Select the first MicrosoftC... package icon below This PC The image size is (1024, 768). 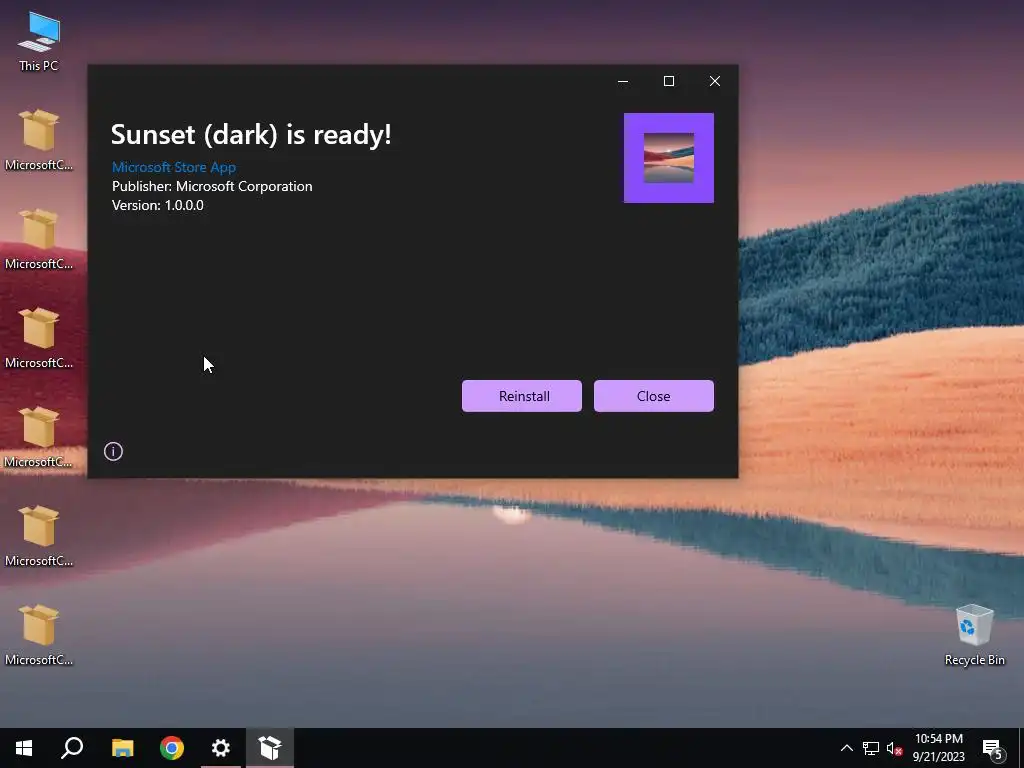click(39, 140)
